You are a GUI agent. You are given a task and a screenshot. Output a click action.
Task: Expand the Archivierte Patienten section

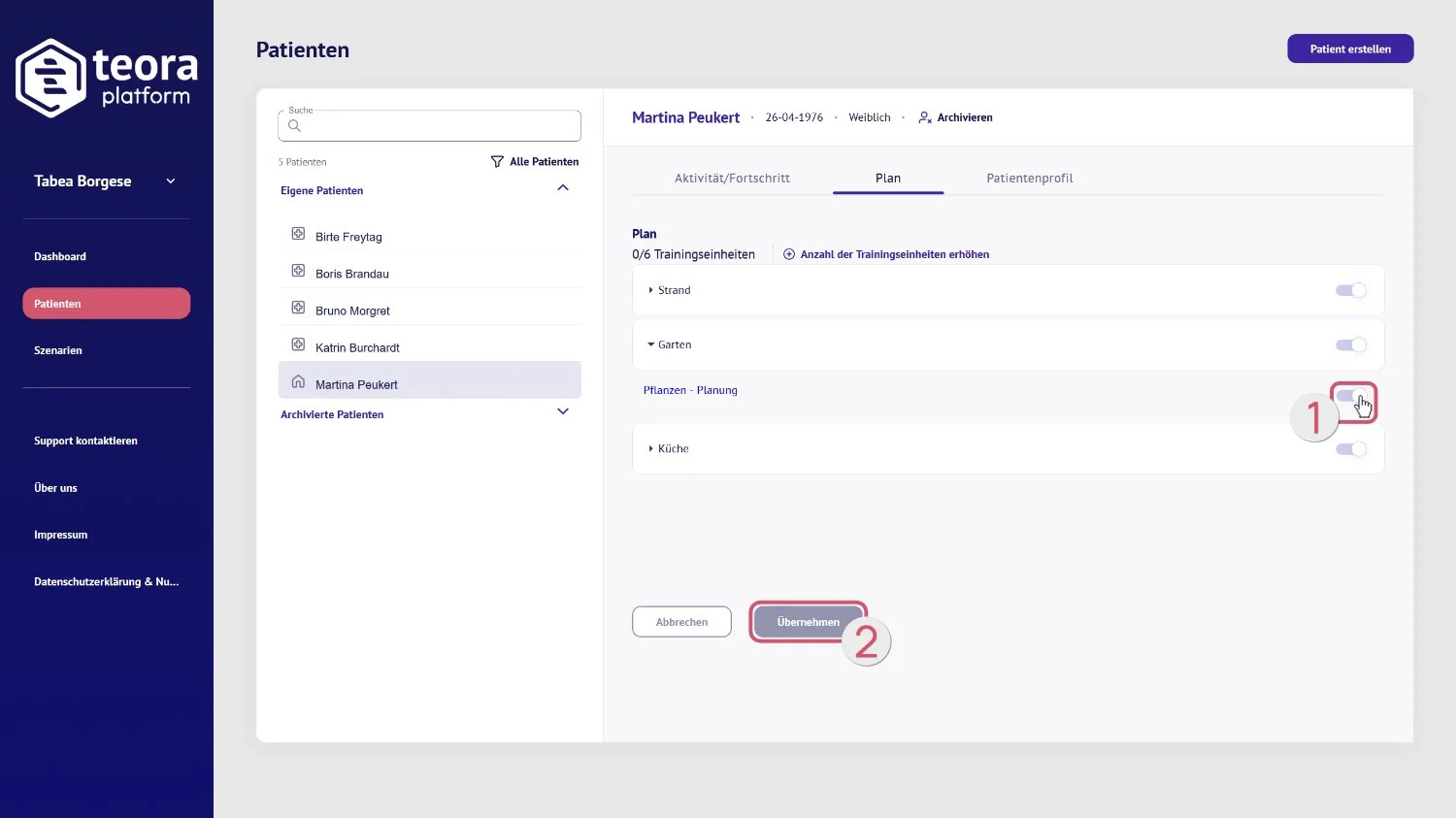(x=563, y=411)
